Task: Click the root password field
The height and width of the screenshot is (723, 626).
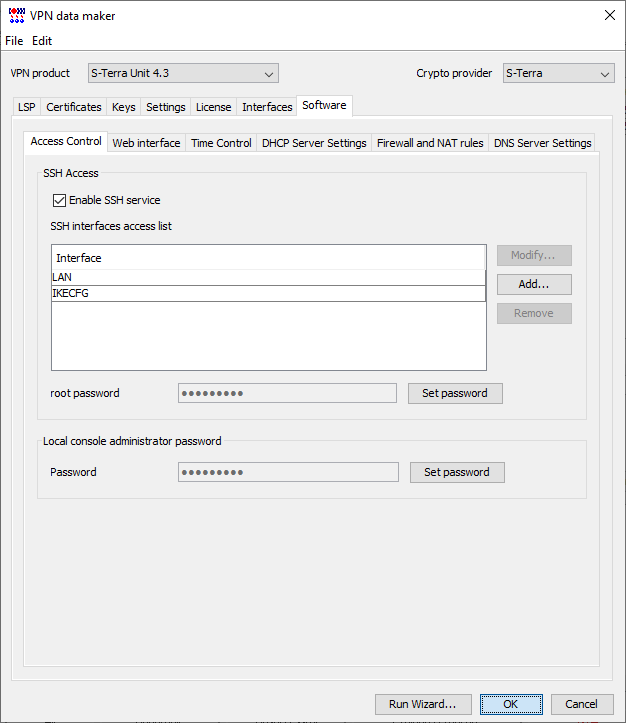Action: (287, 393)
